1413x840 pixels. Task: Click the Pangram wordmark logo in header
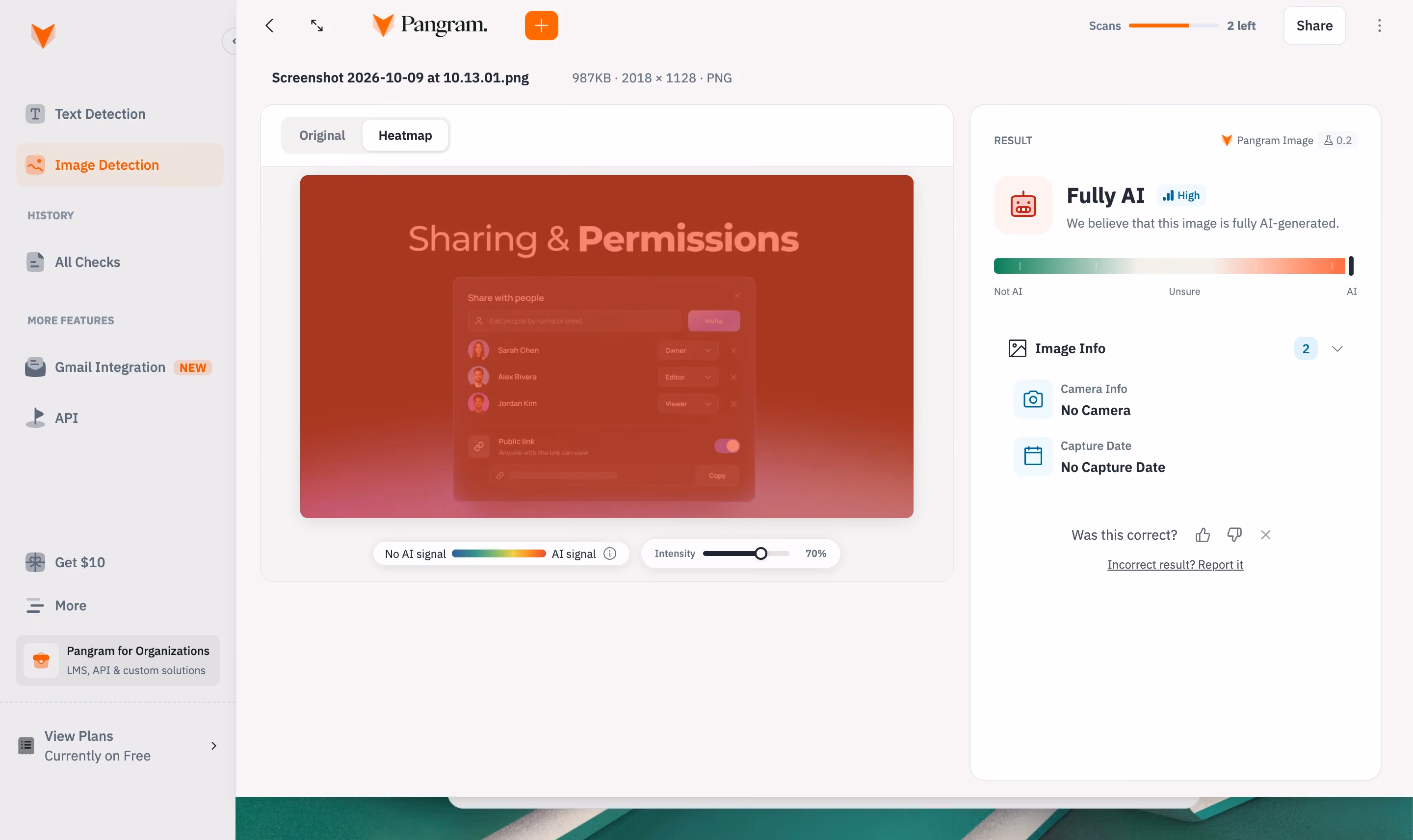pyautogui.click(x=429, y=26)
